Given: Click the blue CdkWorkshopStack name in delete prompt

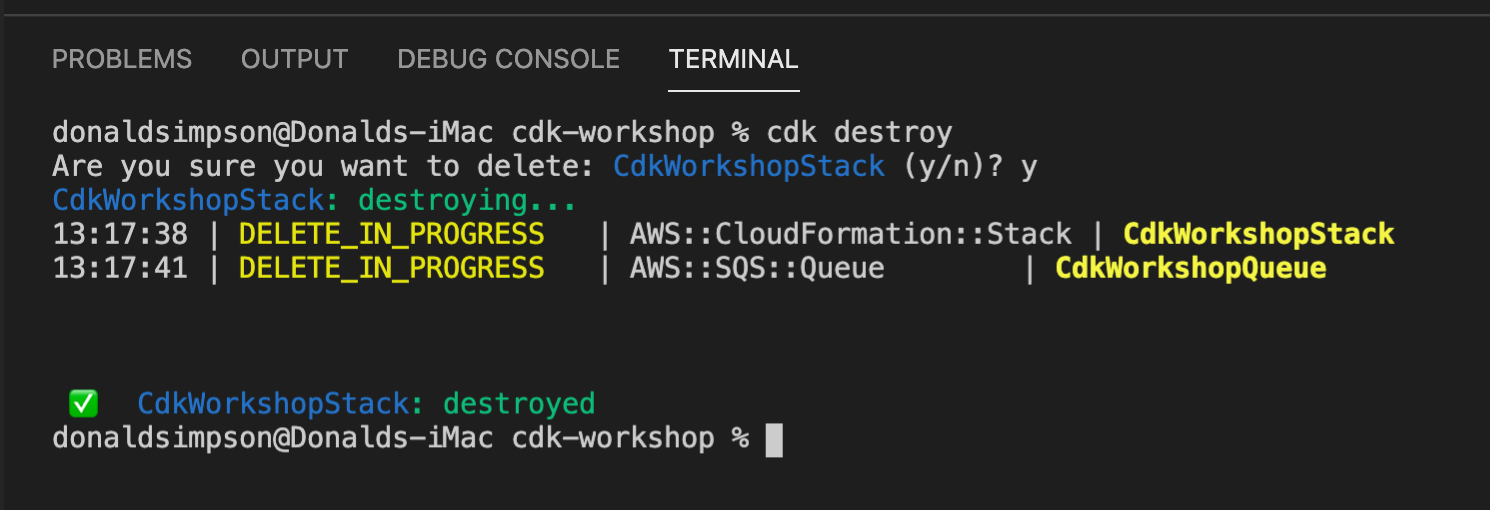Looking at the screenshot, I should pos(749,166).
